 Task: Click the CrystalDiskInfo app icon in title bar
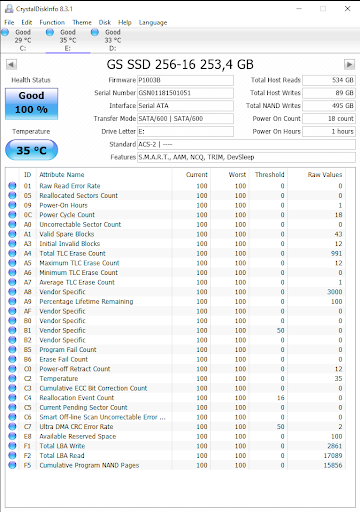coord(9,9)
